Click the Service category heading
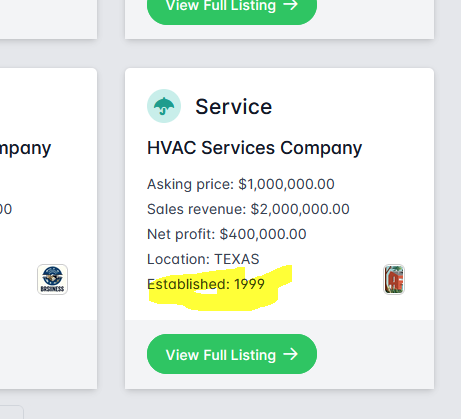The image size is (461, 419). (233, 107)
